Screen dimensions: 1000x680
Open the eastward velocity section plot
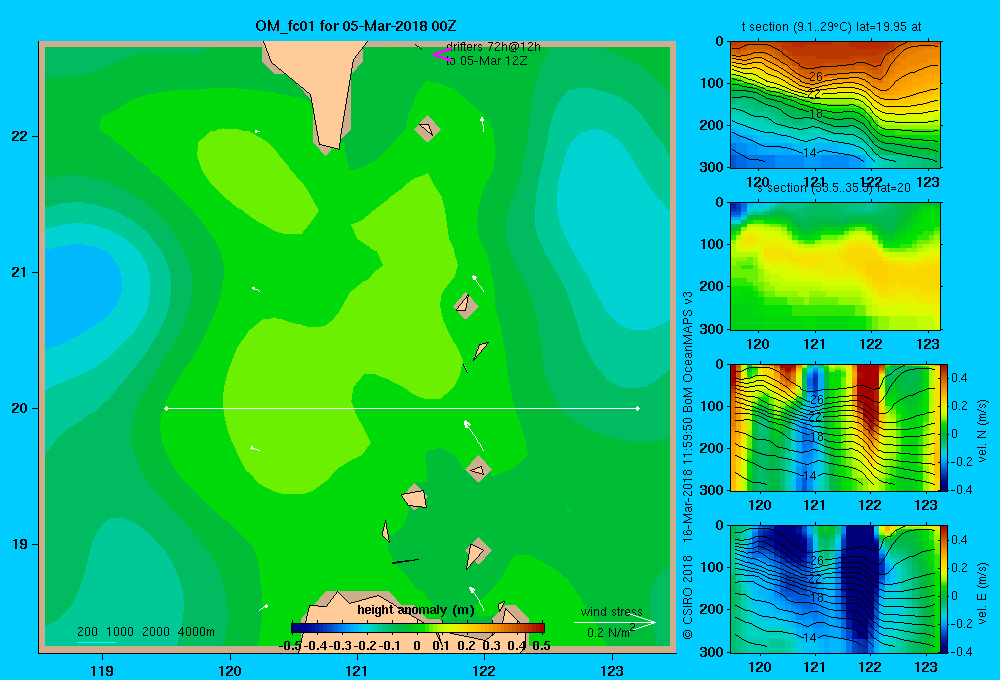(835, 589)
